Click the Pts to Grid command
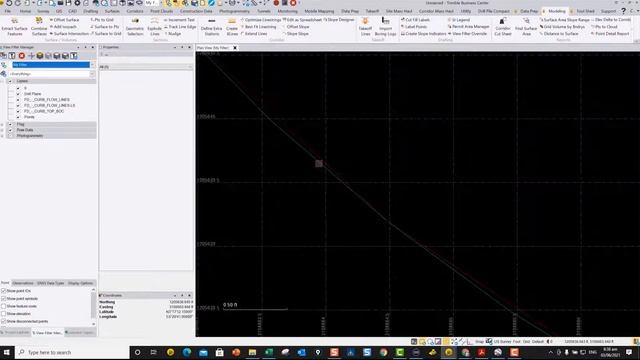Screen dimensions: 640x360 pos(102,20)
